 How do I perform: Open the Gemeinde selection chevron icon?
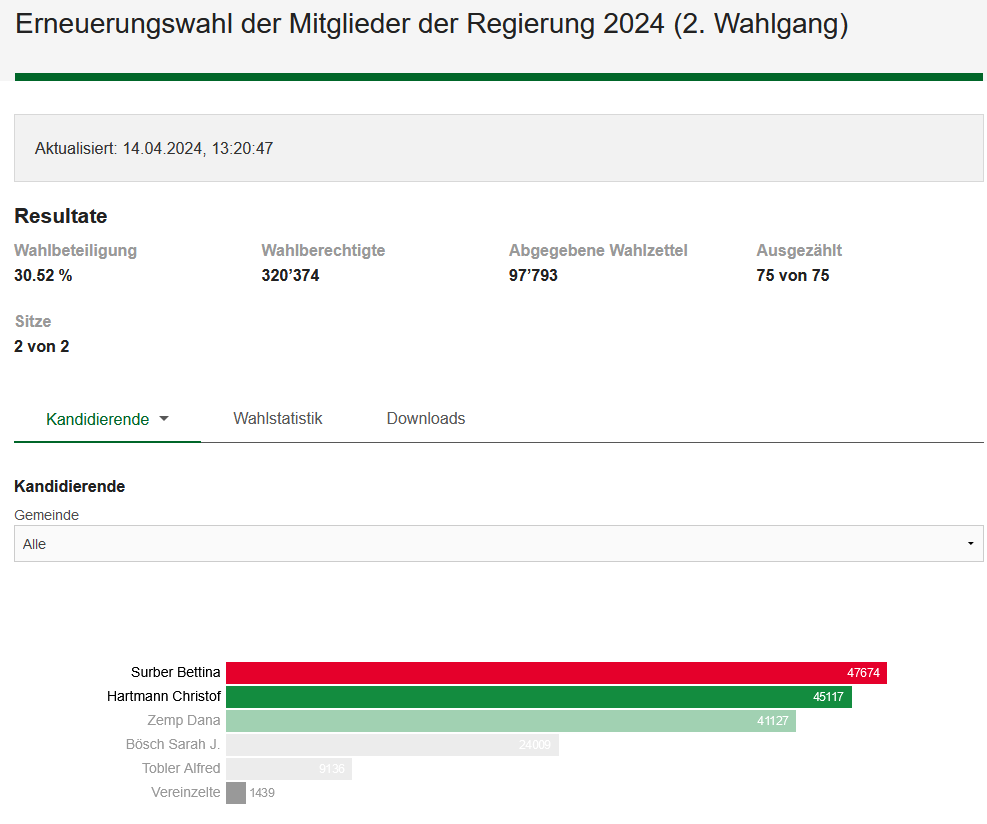[969, 543]
